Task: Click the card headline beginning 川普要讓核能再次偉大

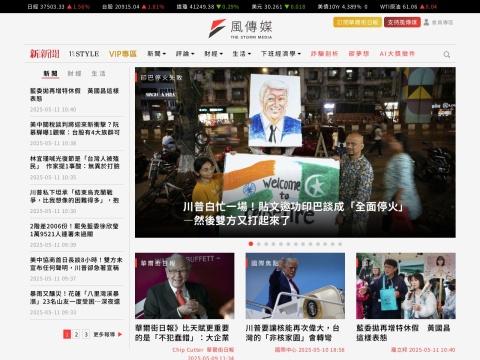Action: pyautogui.click(x=292, y=333)
